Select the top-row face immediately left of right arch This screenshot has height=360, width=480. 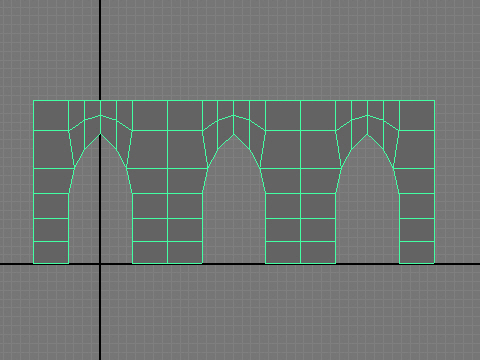point(318,115)
